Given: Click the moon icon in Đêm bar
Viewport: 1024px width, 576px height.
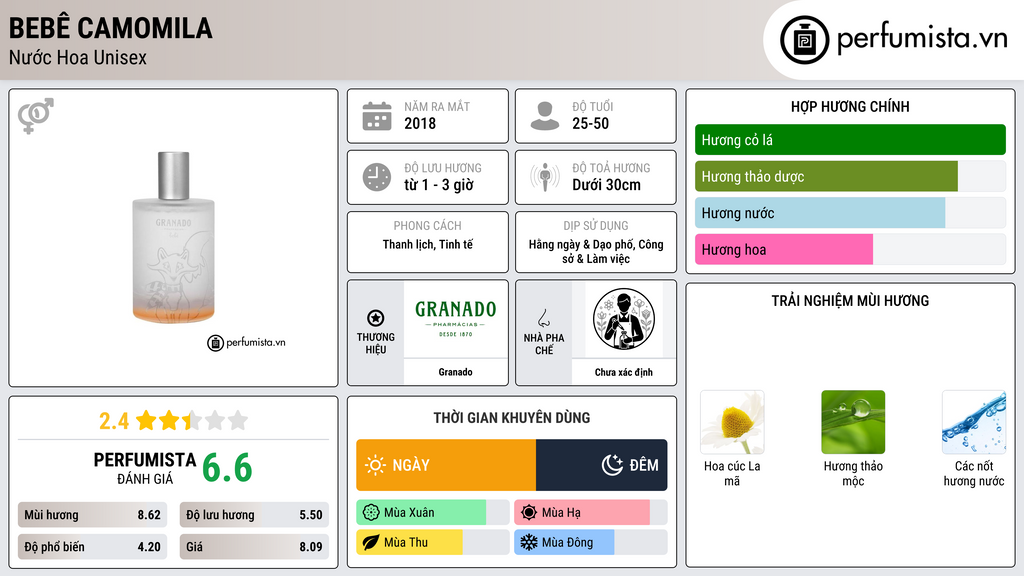Looking at the screenshot, I should pos(612,465).
